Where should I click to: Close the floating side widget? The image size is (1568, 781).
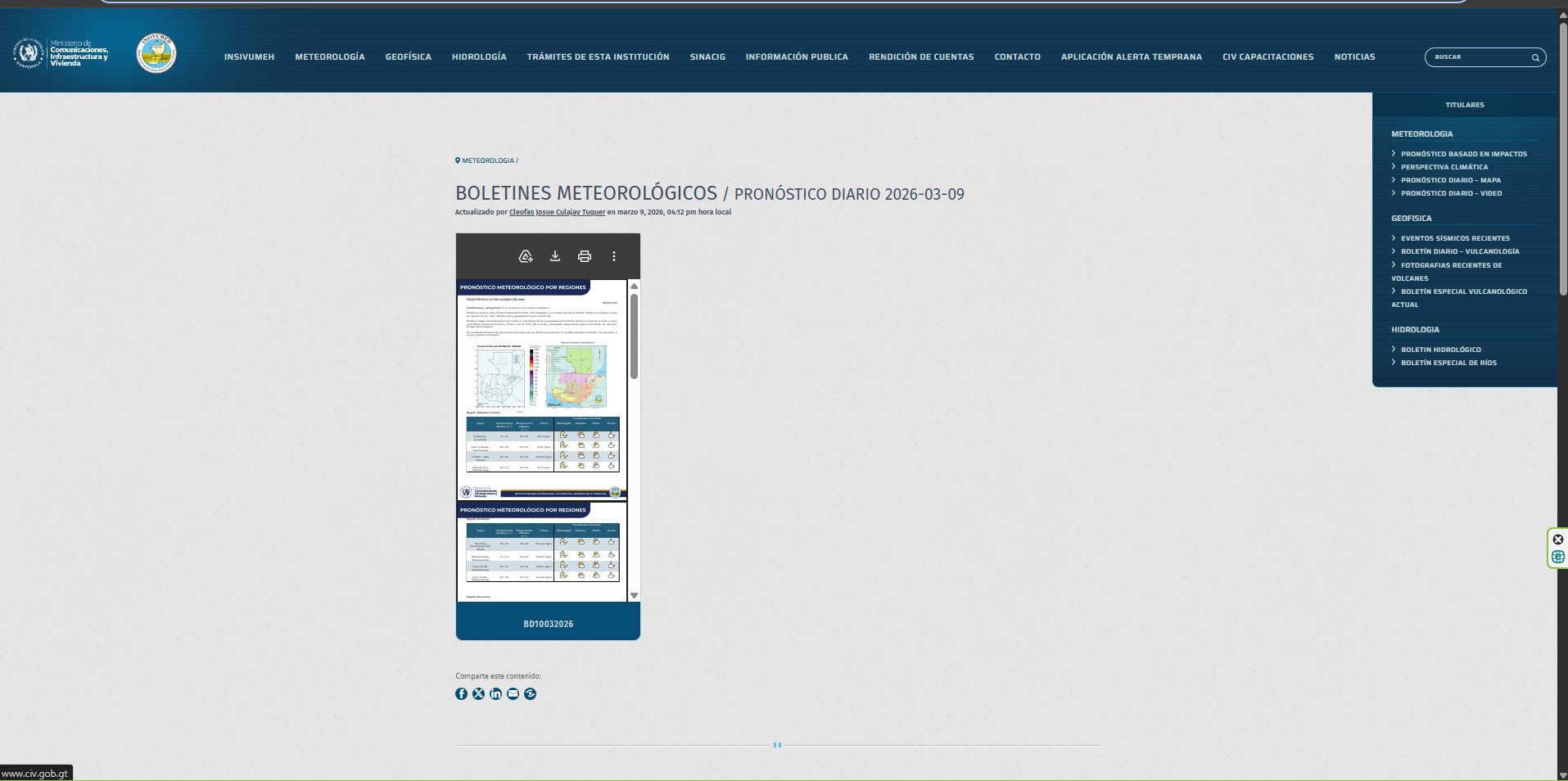tap(1557, 539)
